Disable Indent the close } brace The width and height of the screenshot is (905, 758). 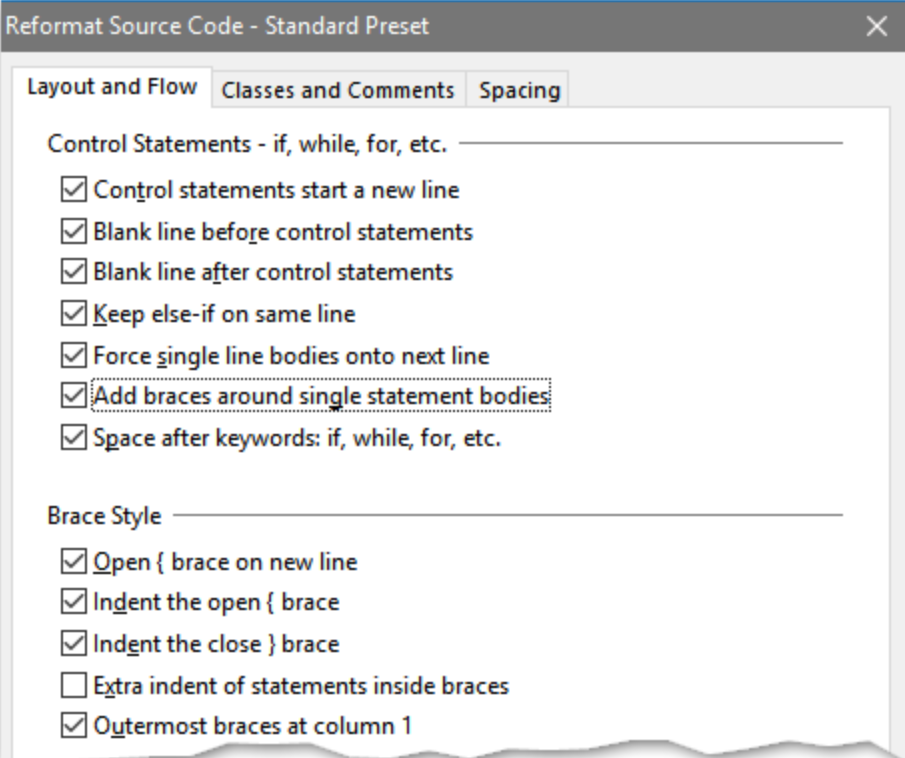[74, 644]
